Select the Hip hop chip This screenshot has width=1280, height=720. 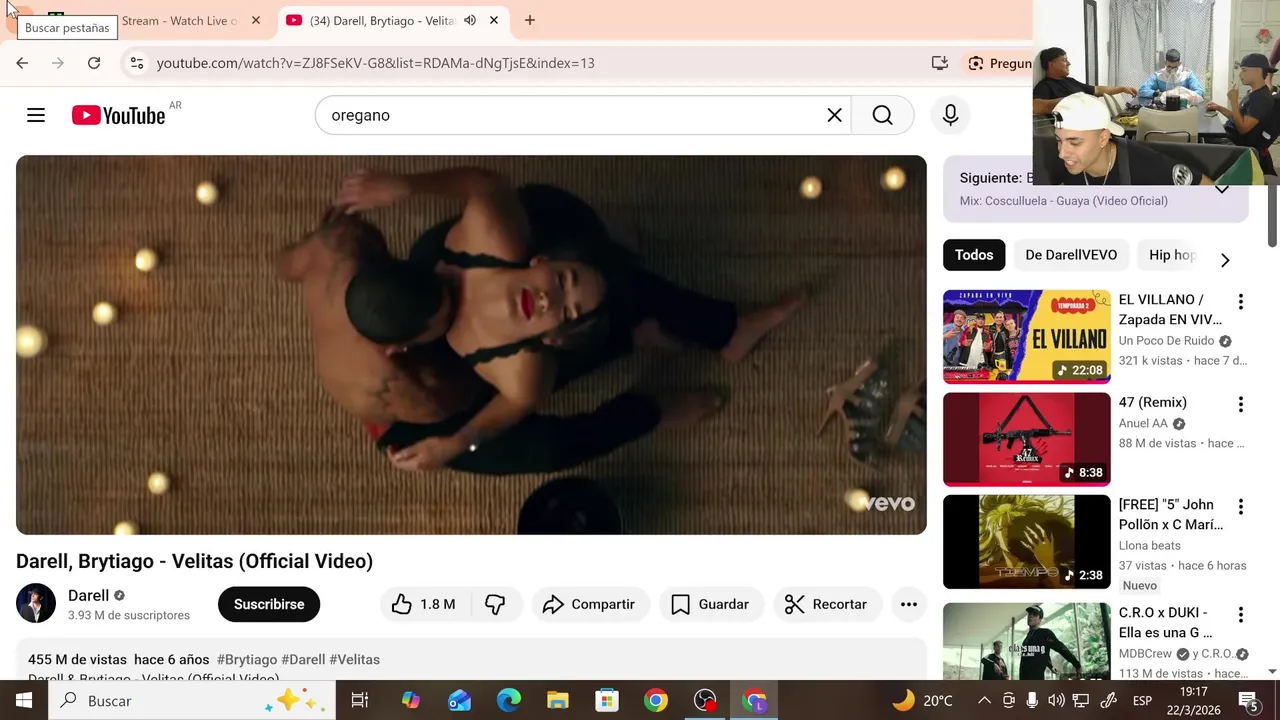click(1170, 255)
